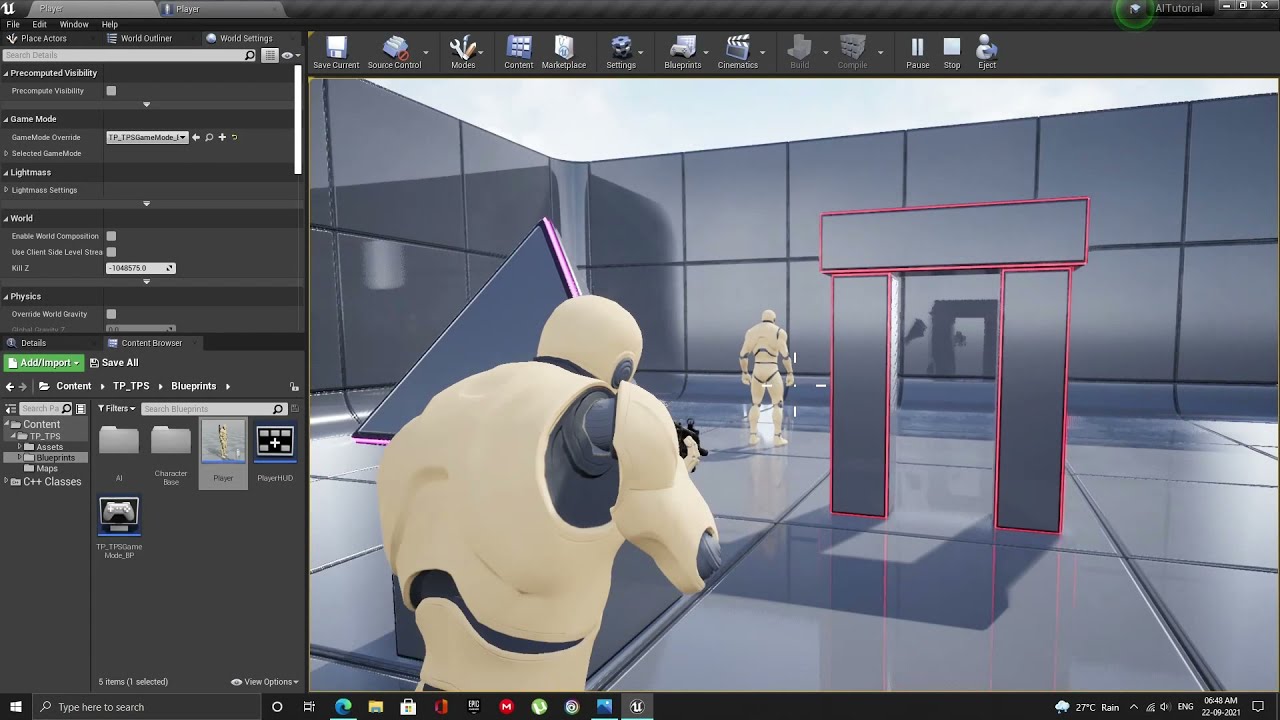Open Windows Start menu
1280x720 pixels.
tap(15, 707)
